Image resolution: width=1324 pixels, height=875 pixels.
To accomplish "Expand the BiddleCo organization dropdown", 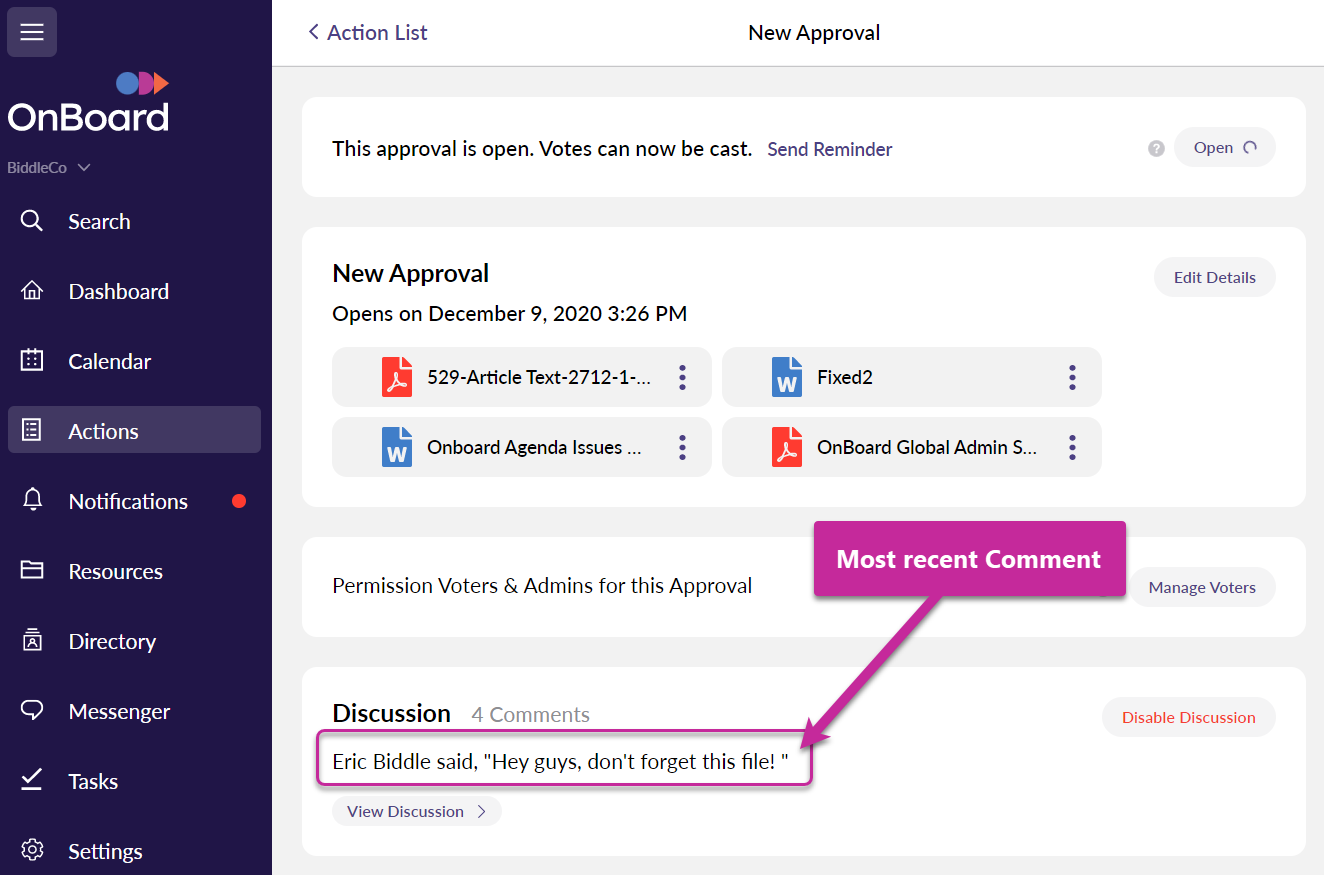I will [49, 168].
